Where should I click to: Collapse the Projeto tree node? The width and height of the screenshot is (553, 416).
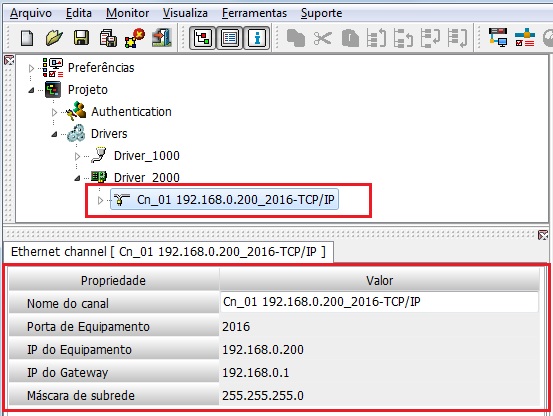point(31,90)
